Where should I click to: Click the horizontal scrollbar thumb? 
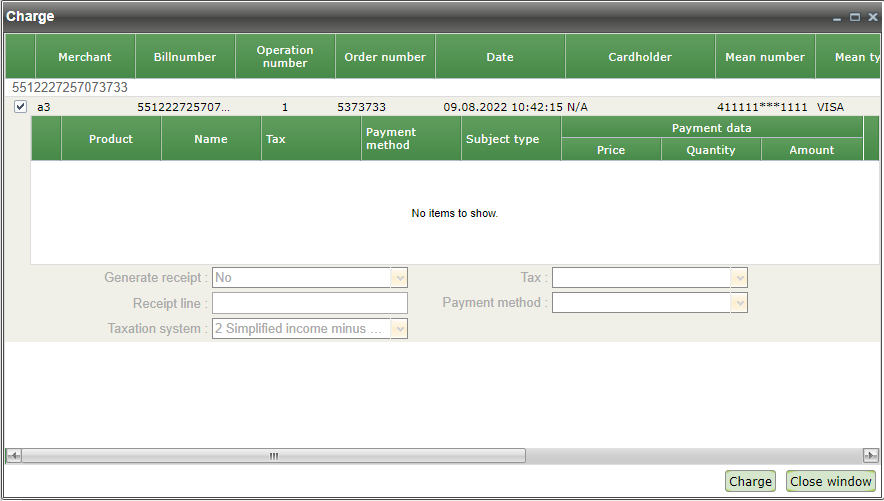tap(273, 455)
